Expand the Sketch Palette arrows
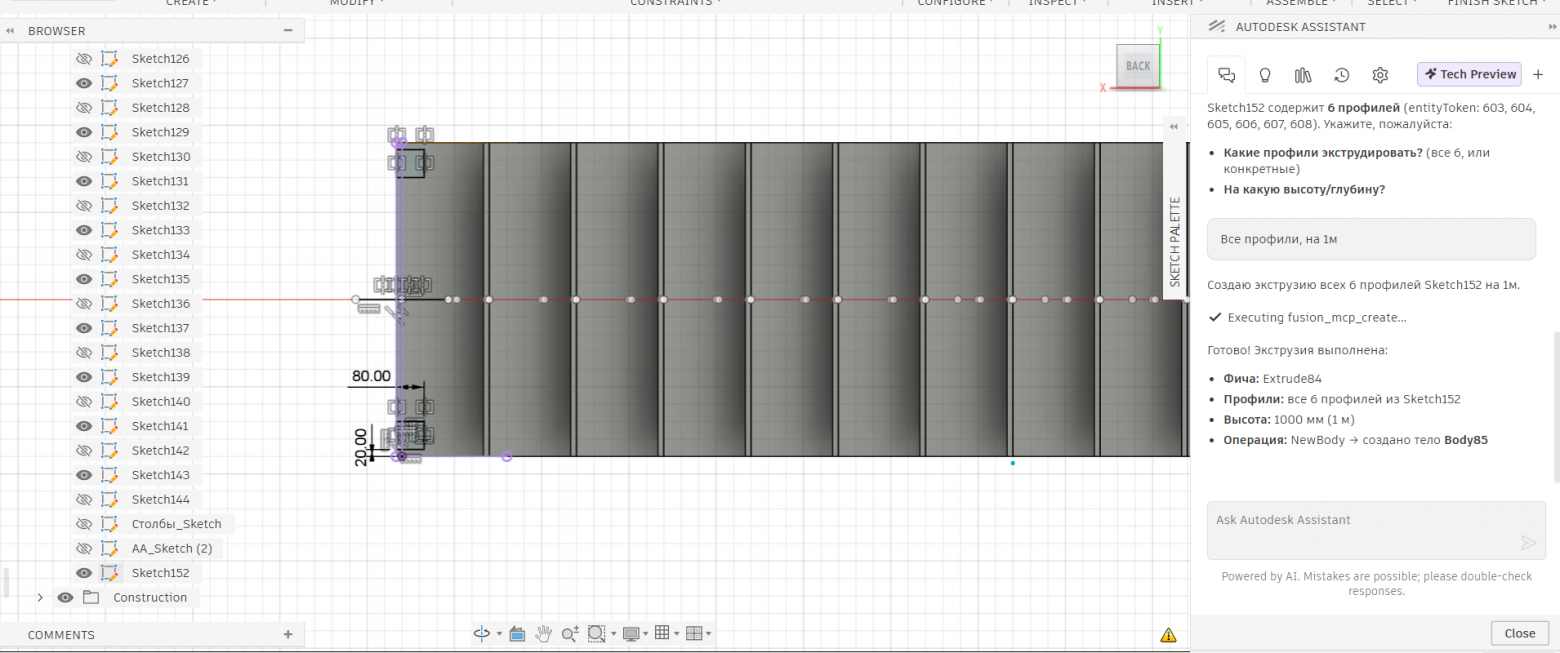This screenshot has height=653, width=1560. [x=1175, y=127]
